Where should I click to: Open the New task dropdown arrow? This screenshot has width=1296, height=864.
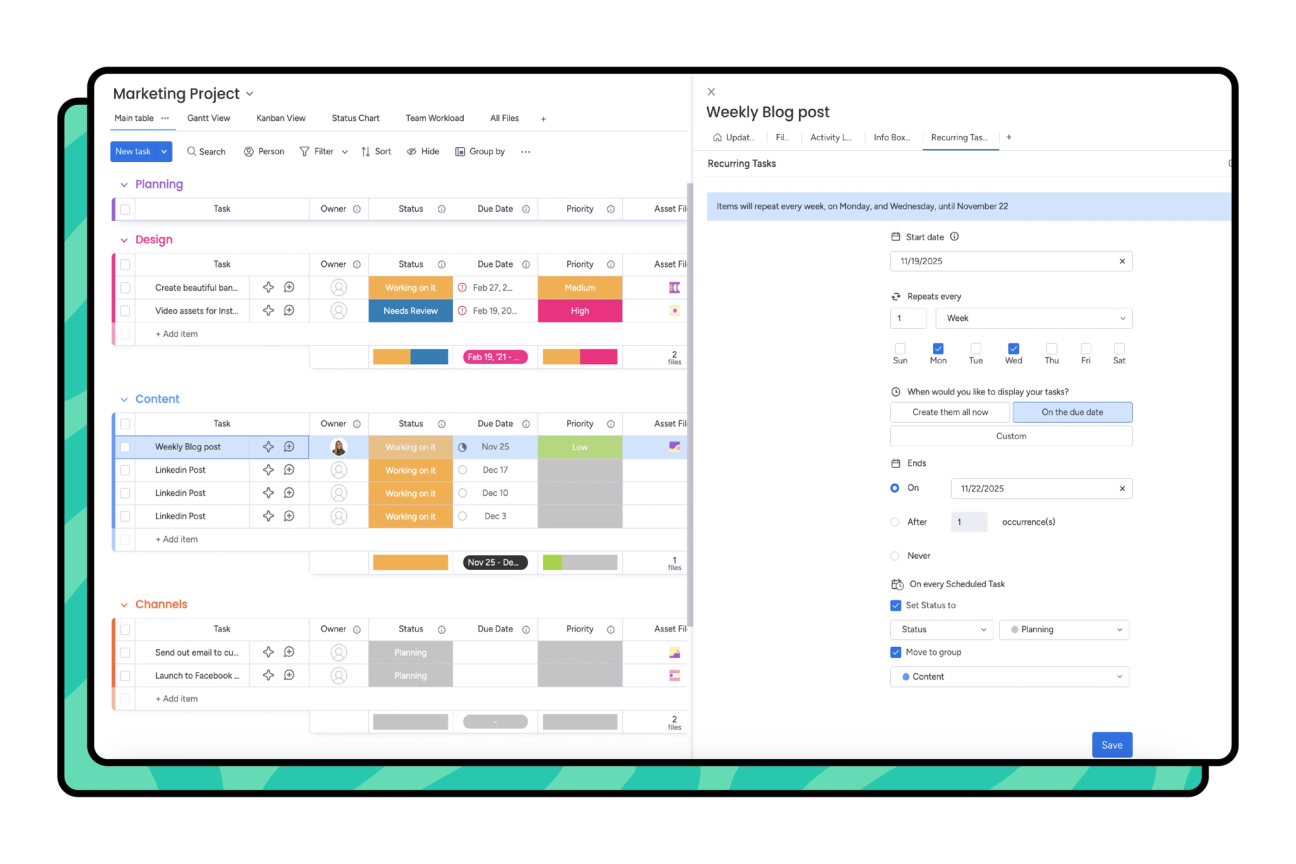[162, 151]
